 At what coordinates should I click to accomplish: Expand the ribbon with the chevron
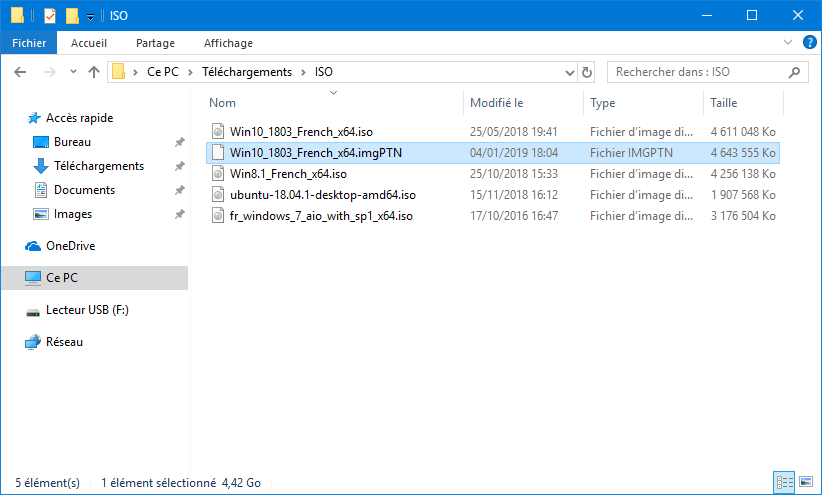(x=787, y=42)
